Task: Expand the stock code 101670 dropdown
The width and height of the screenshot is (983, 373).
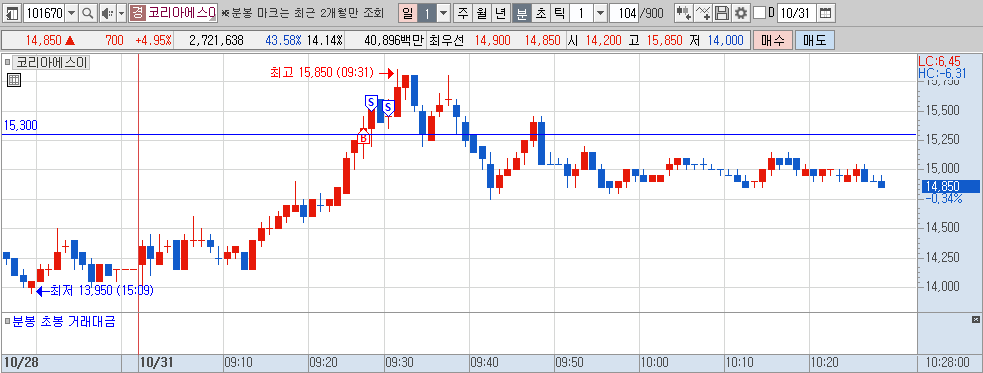Action: tap(71, 13)
